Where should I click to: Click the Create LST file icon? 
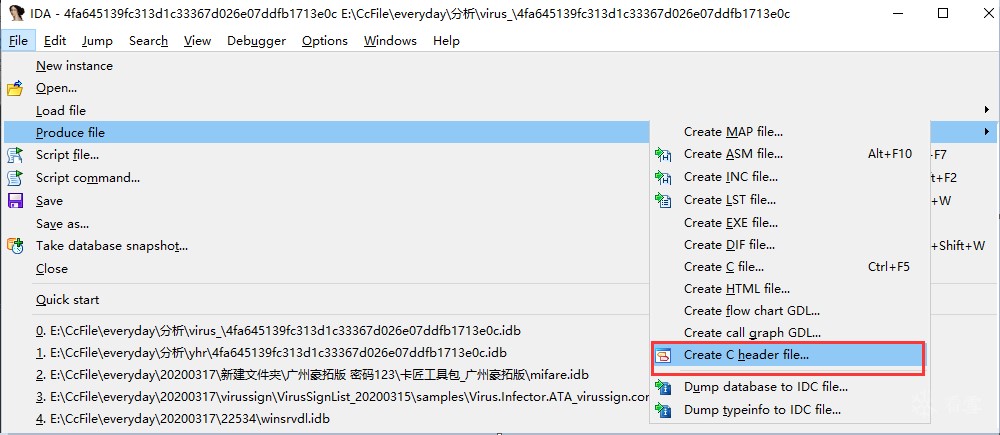pos(663,200)
